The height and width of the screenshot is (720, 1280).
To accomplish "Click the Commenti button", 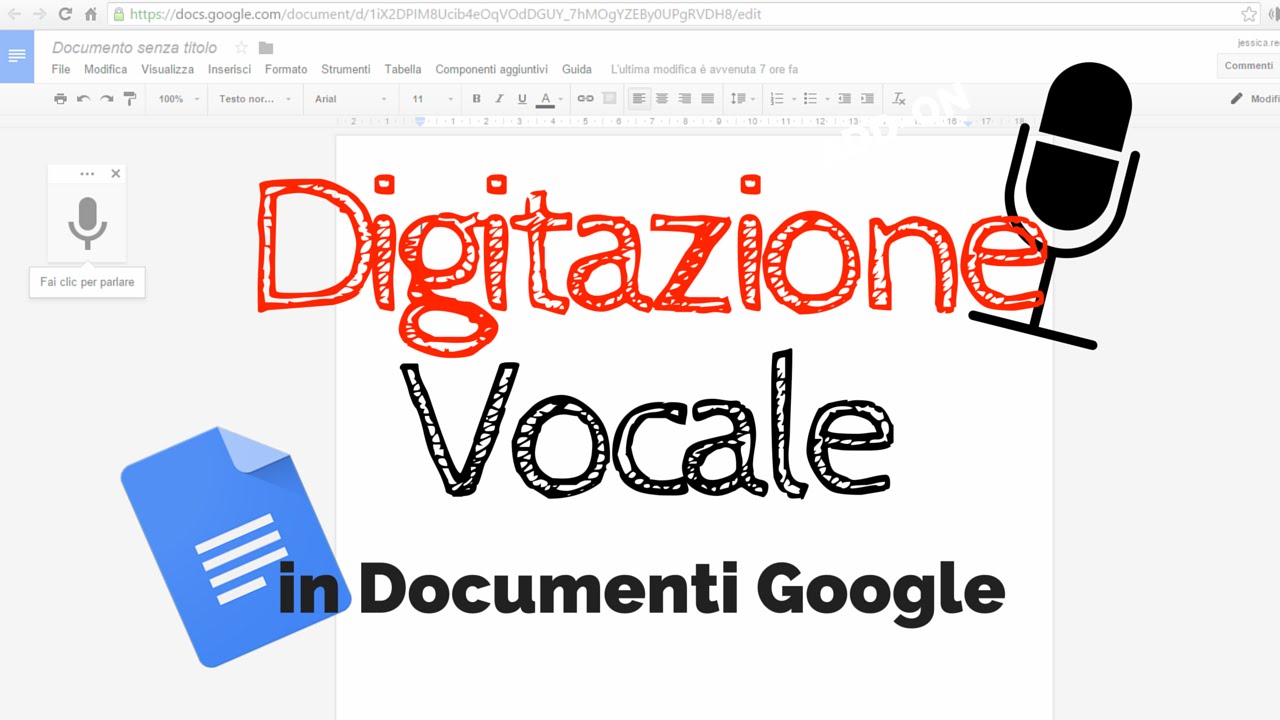I will tap(1249, 65).
